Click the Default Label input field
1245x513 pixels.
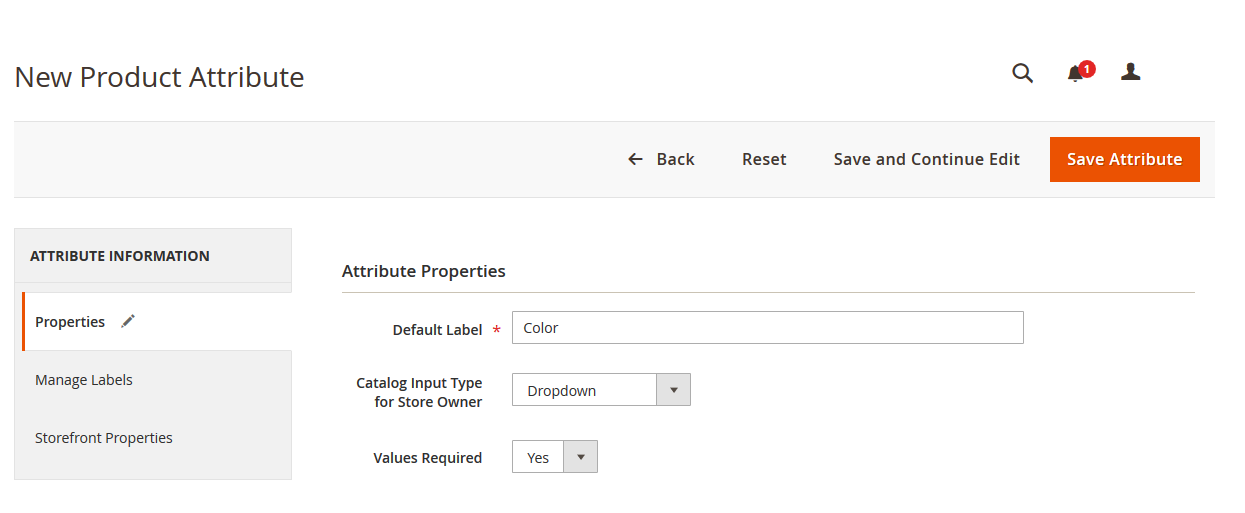click(x=768, y=327)
